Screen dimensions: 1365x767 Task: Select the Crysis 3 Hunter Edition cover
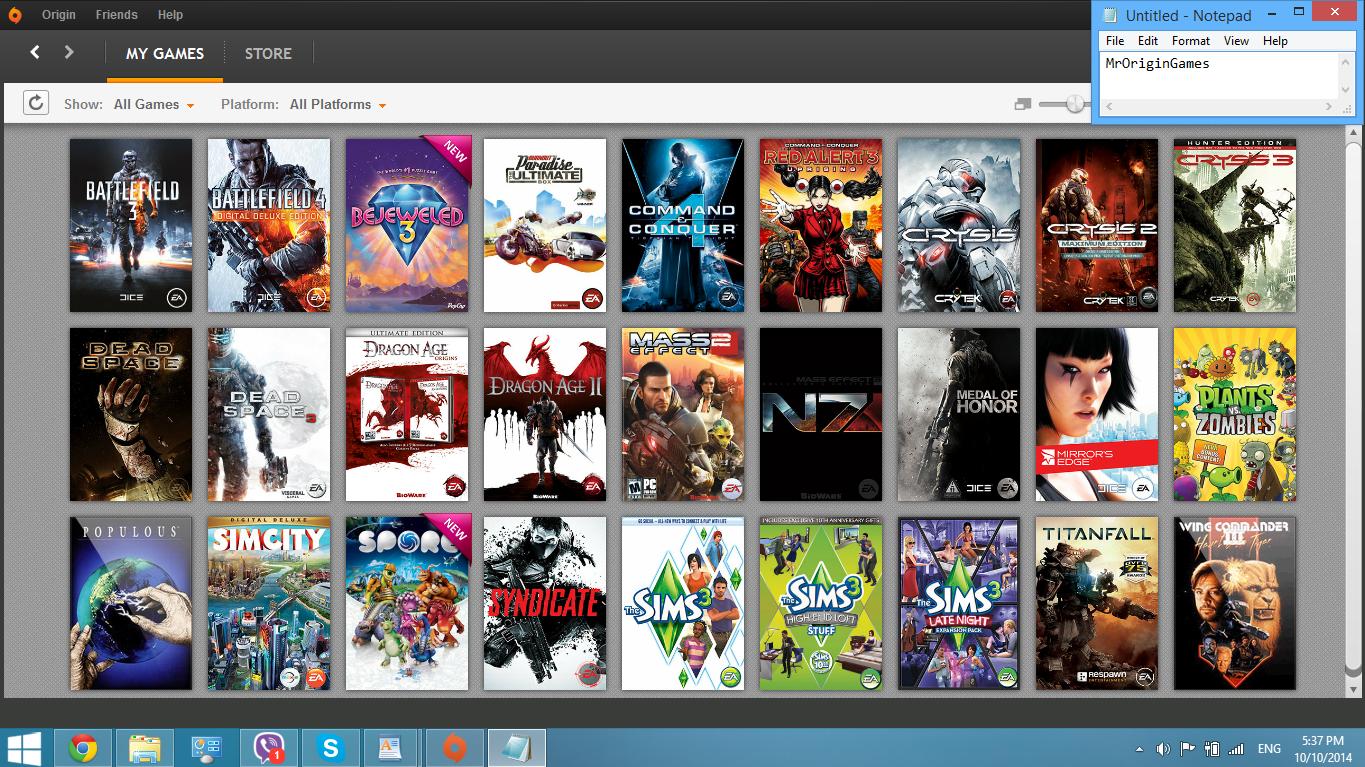tap(1235, 225)
